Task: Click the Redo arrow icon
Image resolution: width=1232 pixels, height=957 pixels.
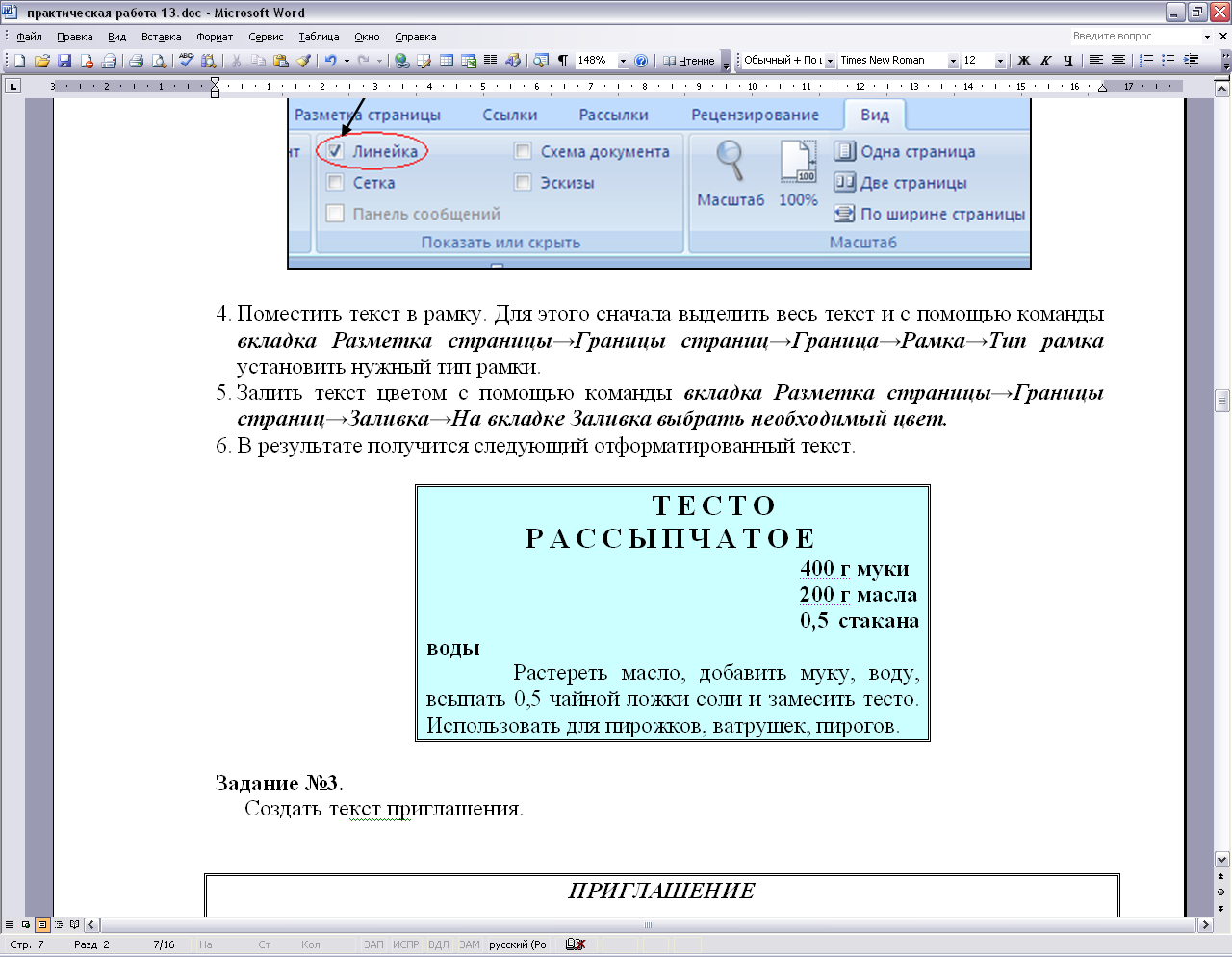Action: [363, 61]
